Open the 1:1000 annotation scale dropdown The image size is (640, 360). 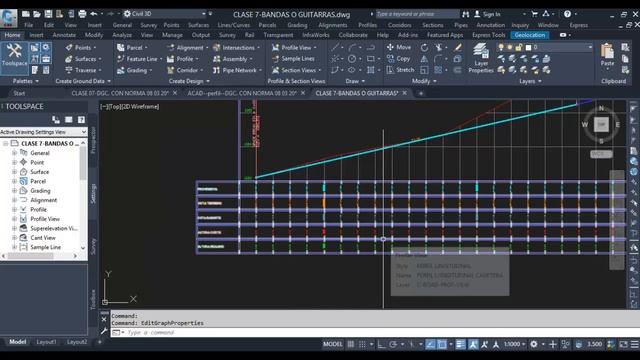click(514, 344)
